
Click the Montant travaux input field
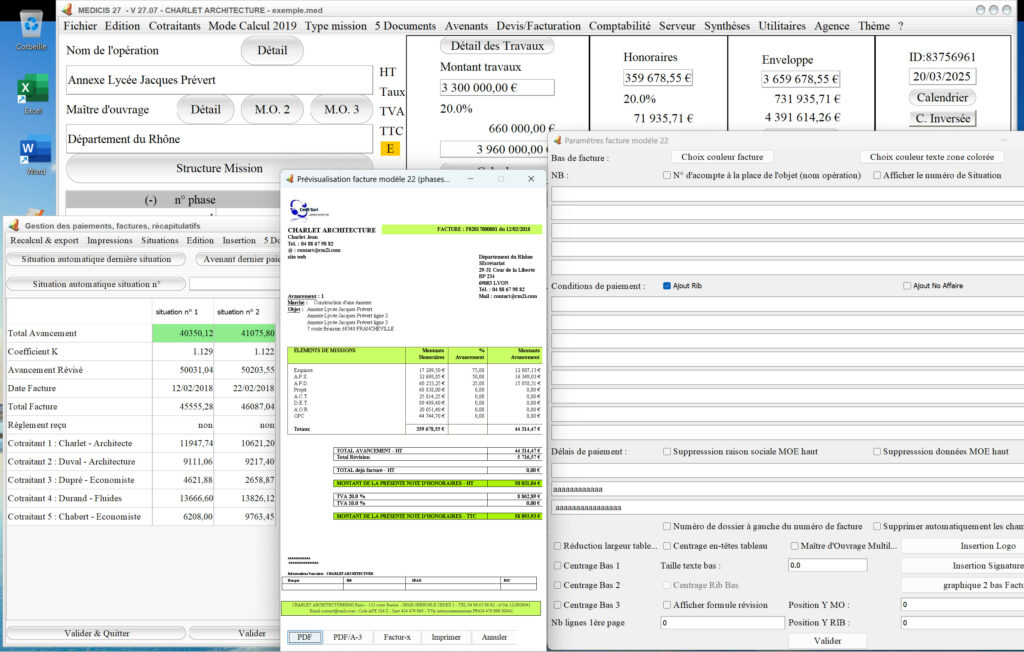coord(497,88)
